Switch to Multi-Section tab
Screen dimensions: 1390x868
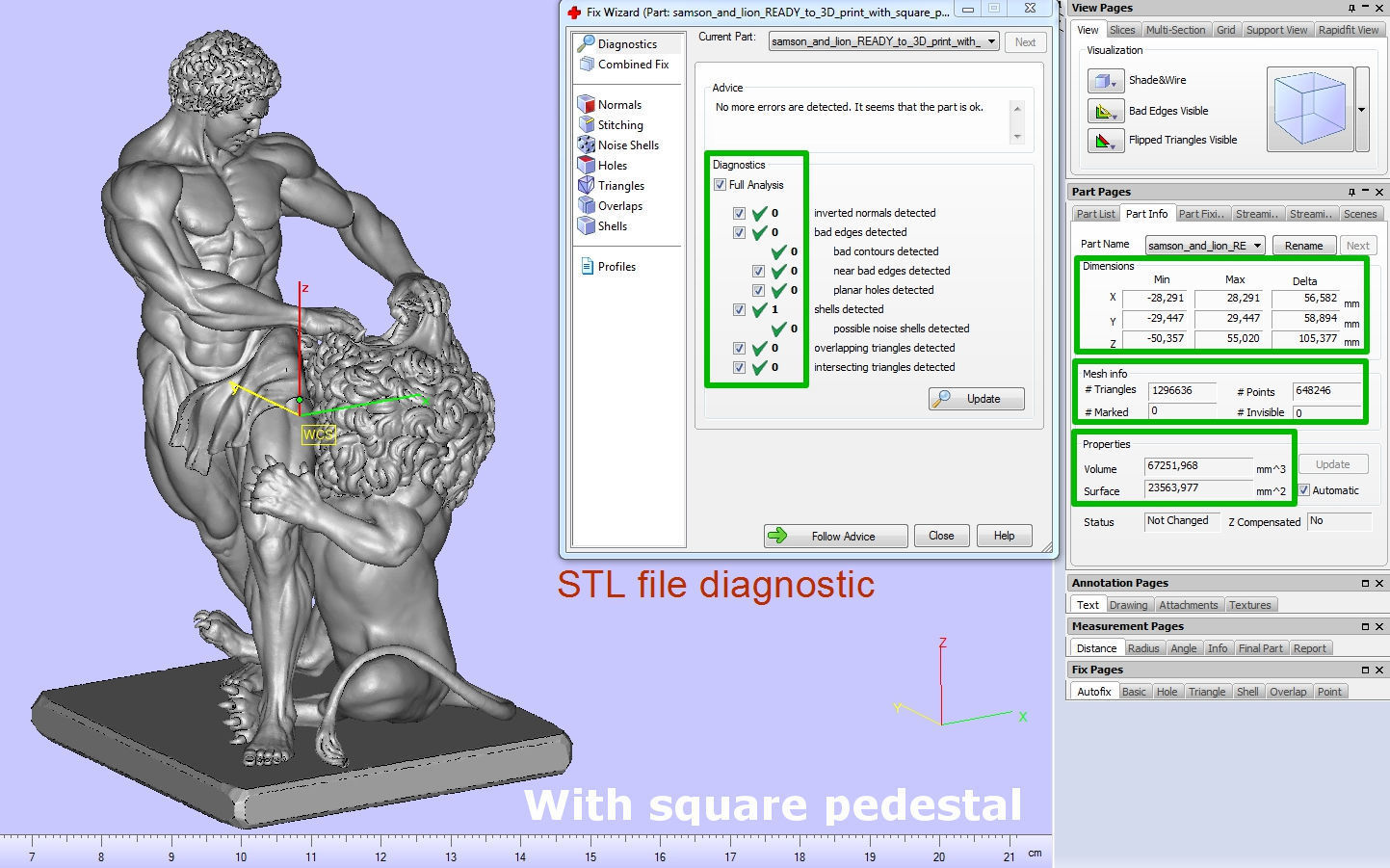pos(1175,30)
